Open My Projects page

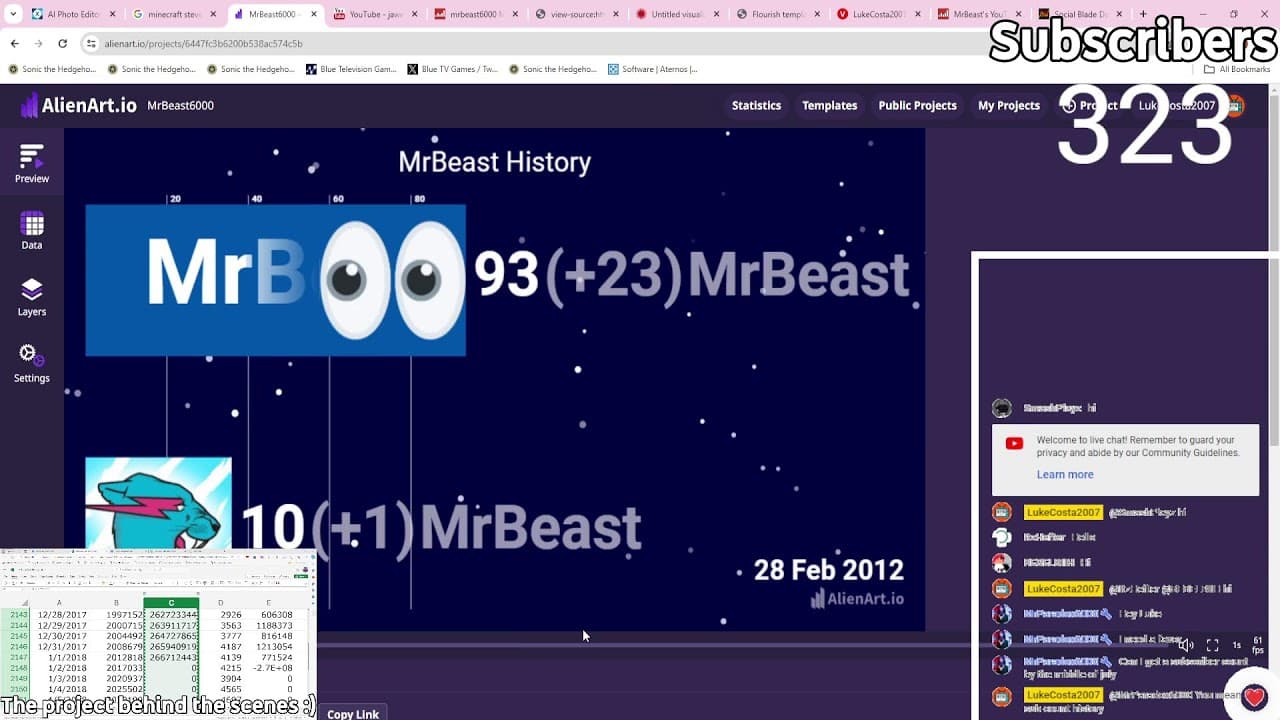pos(1008,105)
